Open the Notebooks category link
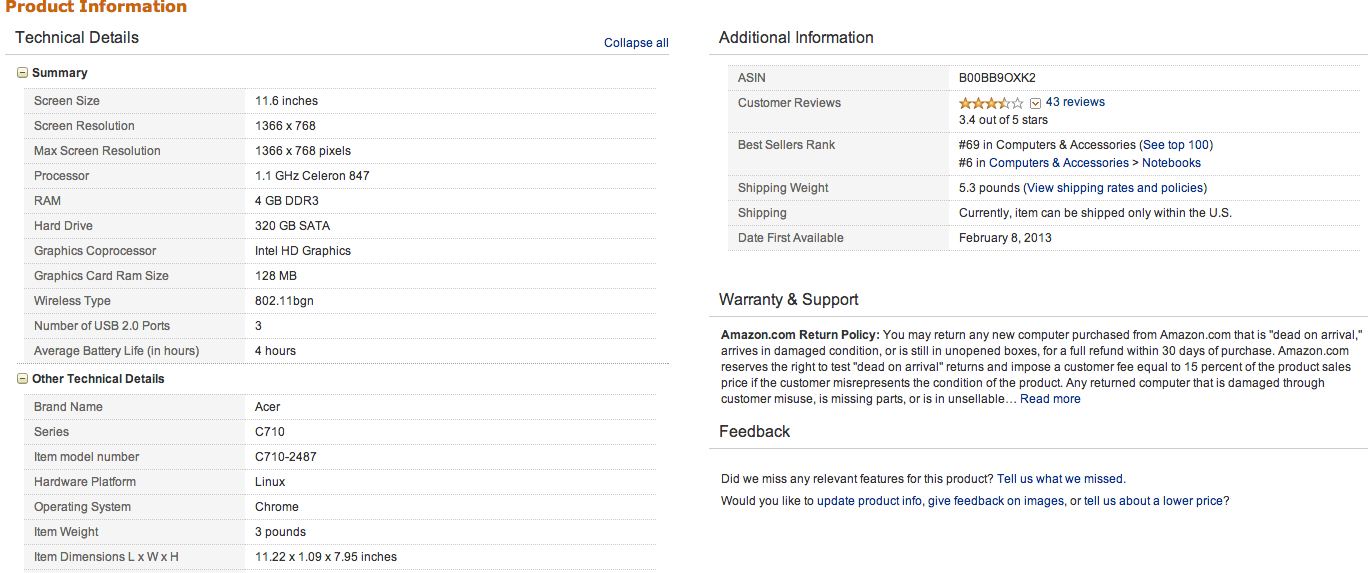The width and height of the screenshot is (1368, 573). [x=1171, y=163]
